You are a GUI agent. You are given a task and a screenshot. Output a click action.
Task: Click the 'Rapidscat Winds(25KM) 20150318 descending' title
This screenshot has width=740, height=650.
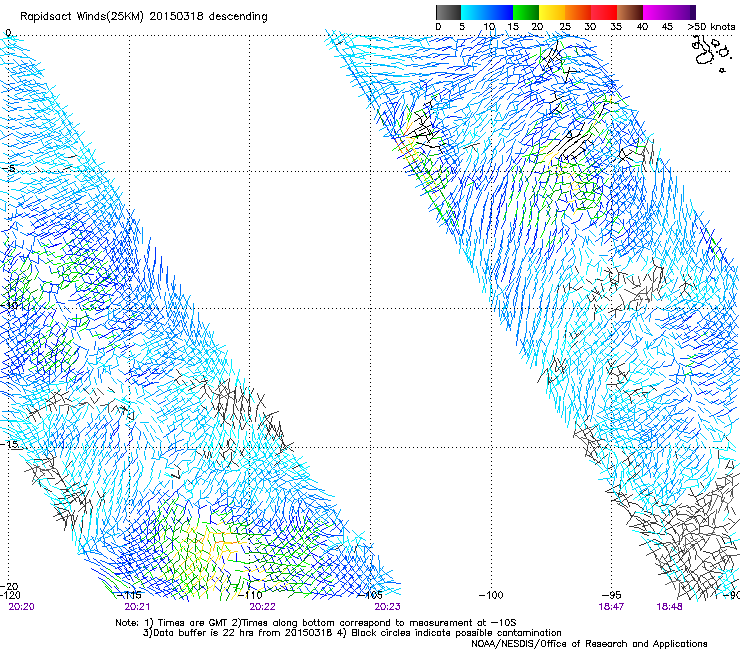tap(144, 17)
